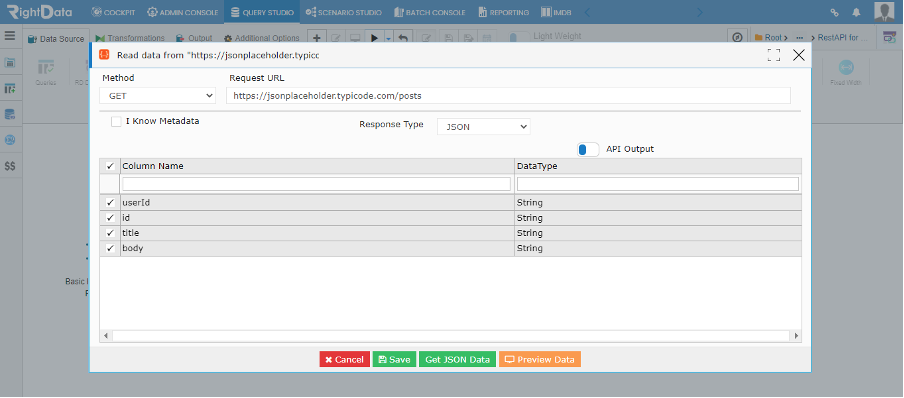
Task: Click the horizontal scrollbar right arrow
Action: tap(796, 336)
